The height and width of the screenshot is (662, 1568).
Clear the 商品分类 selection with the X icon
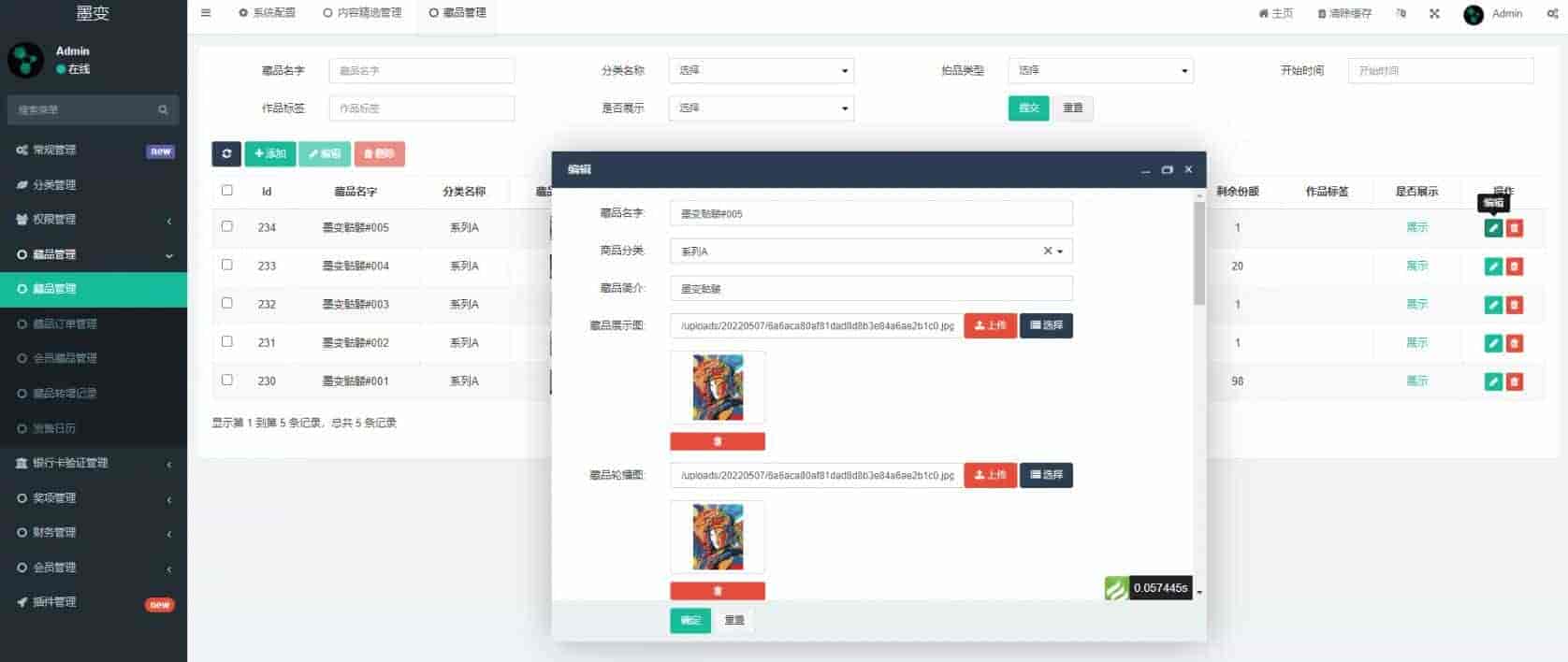pos(1048,251)
